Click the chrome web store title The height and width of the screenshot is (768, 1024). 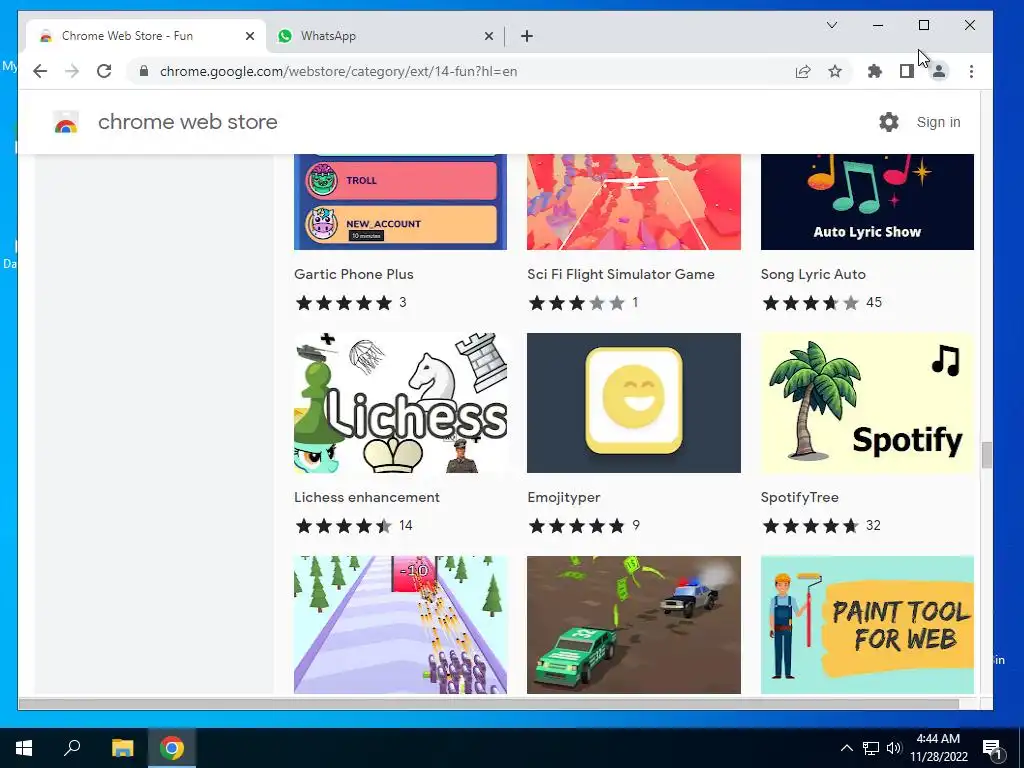click(187, 122)
